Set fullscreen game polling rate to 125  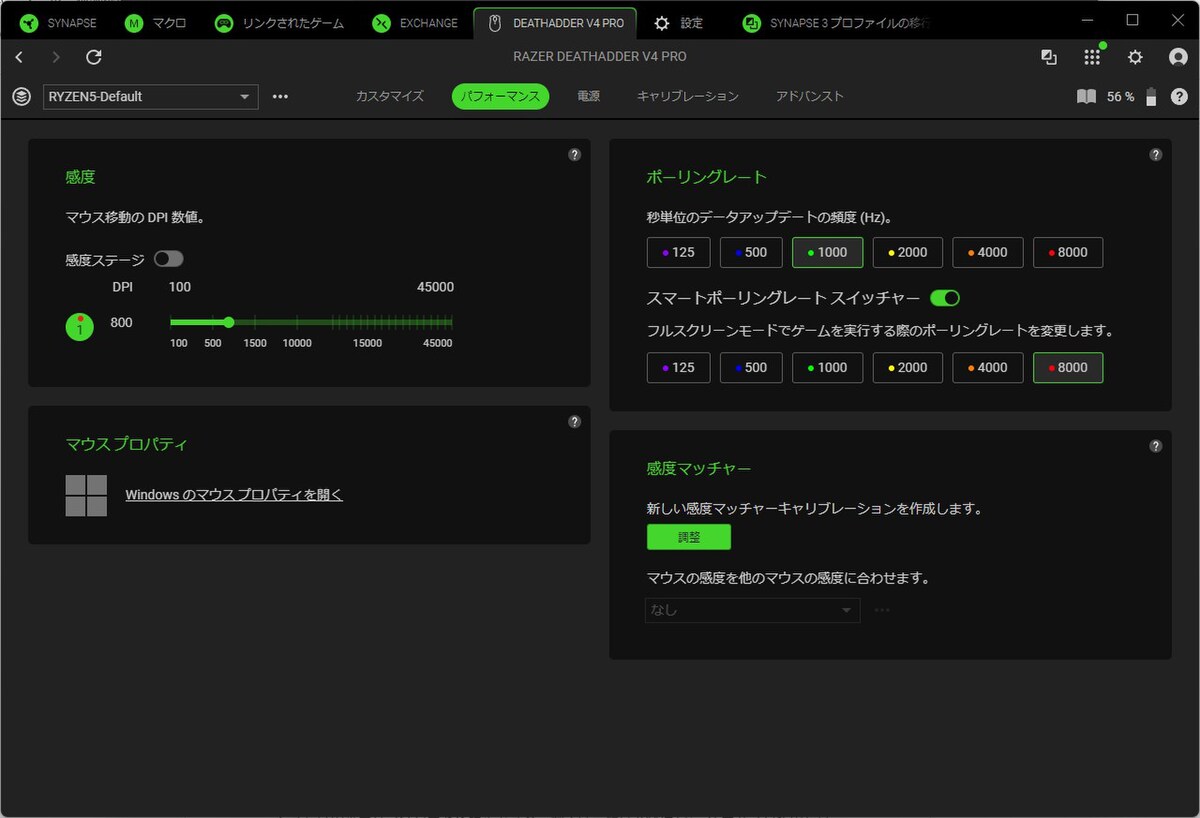[x=678, y=367]
